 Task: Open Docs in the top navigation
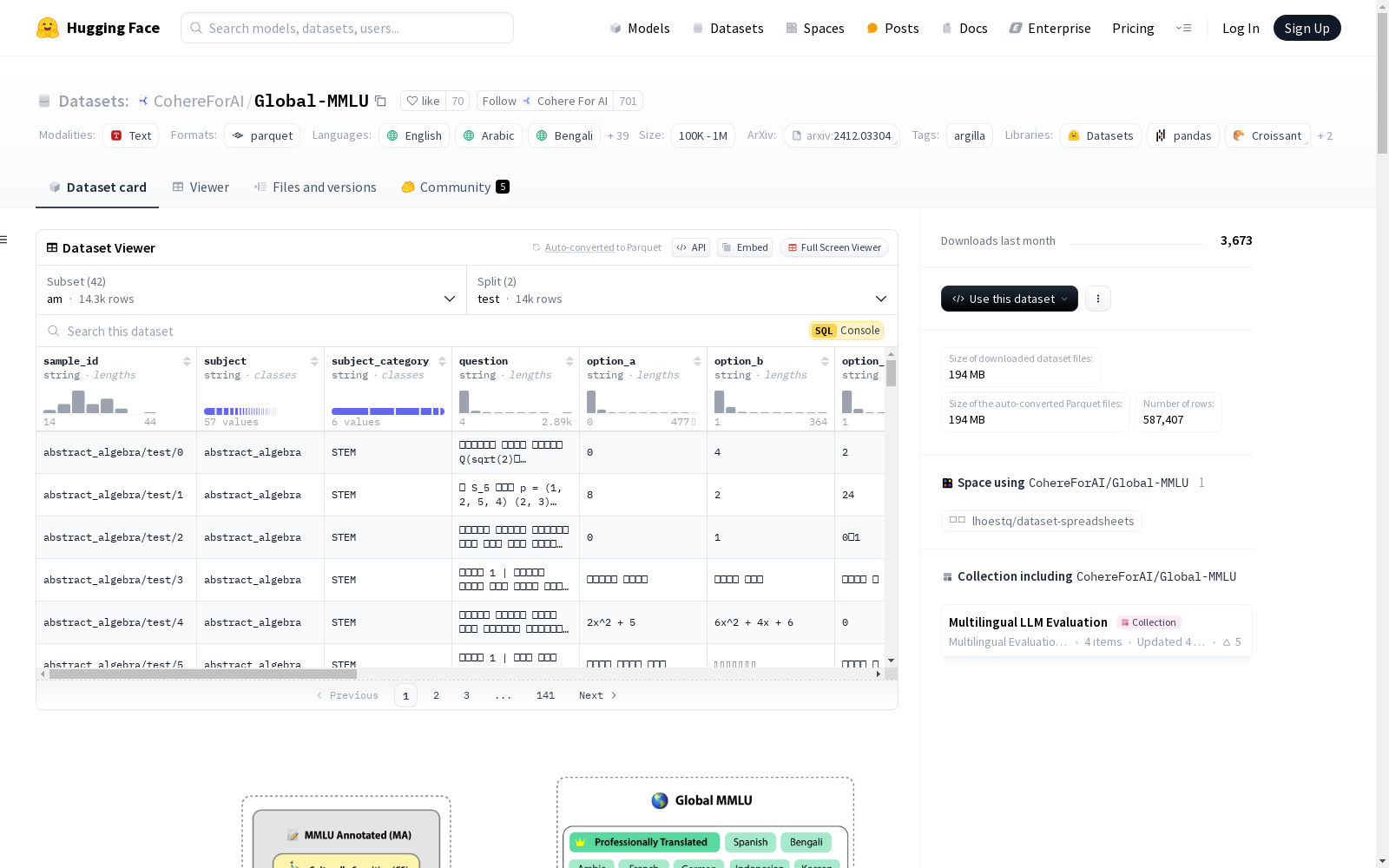point(964,28)
